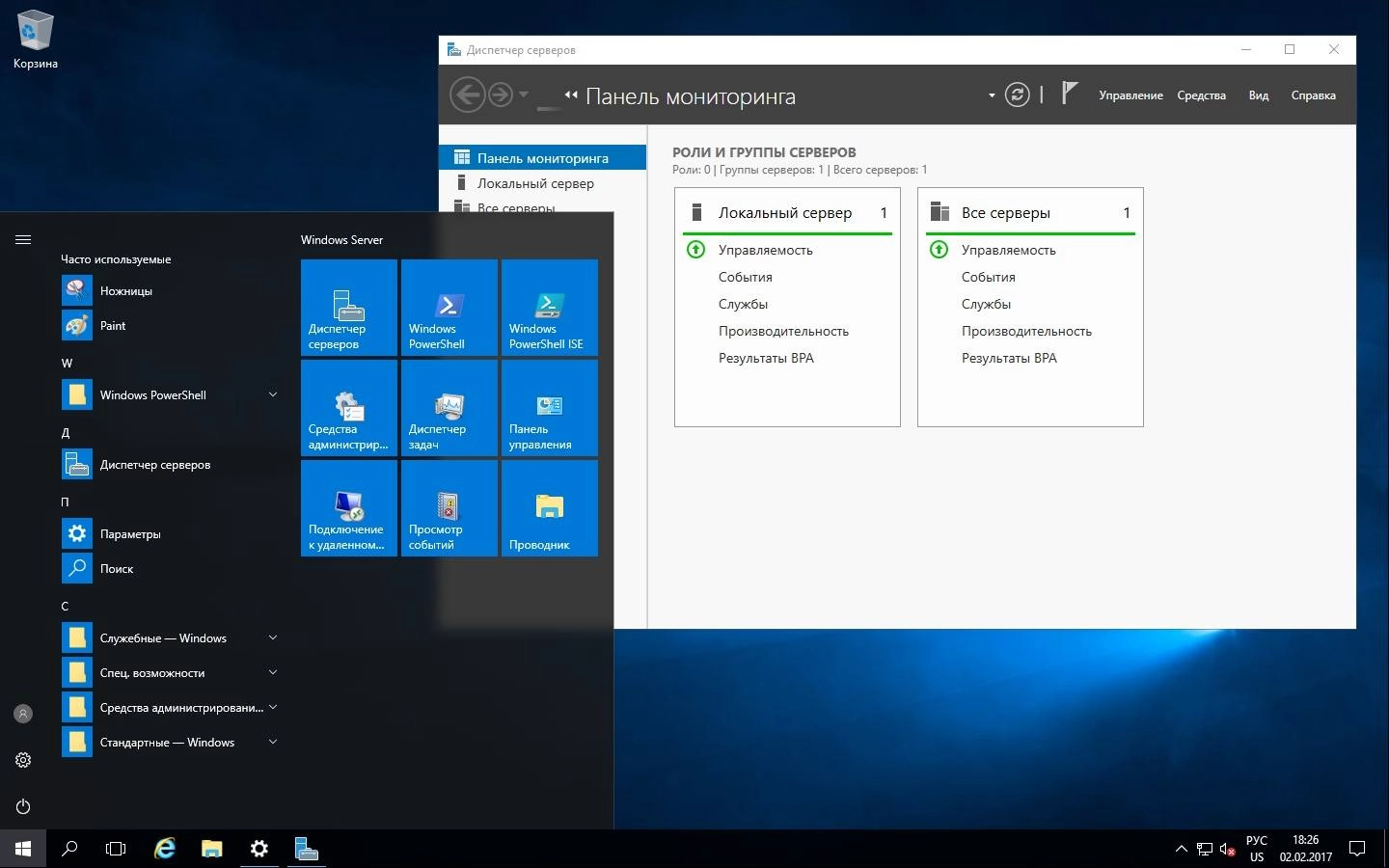
Task: Open the Action Center notification icon
Action: [x=1357, y=850]
